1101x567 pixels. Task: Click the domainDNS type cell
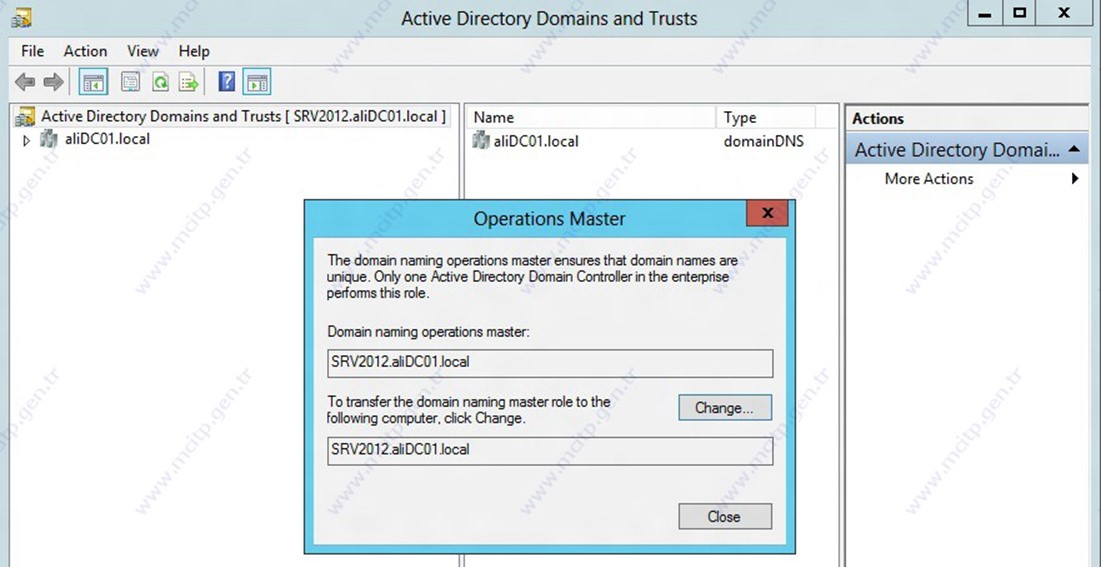tap(763, 141)
